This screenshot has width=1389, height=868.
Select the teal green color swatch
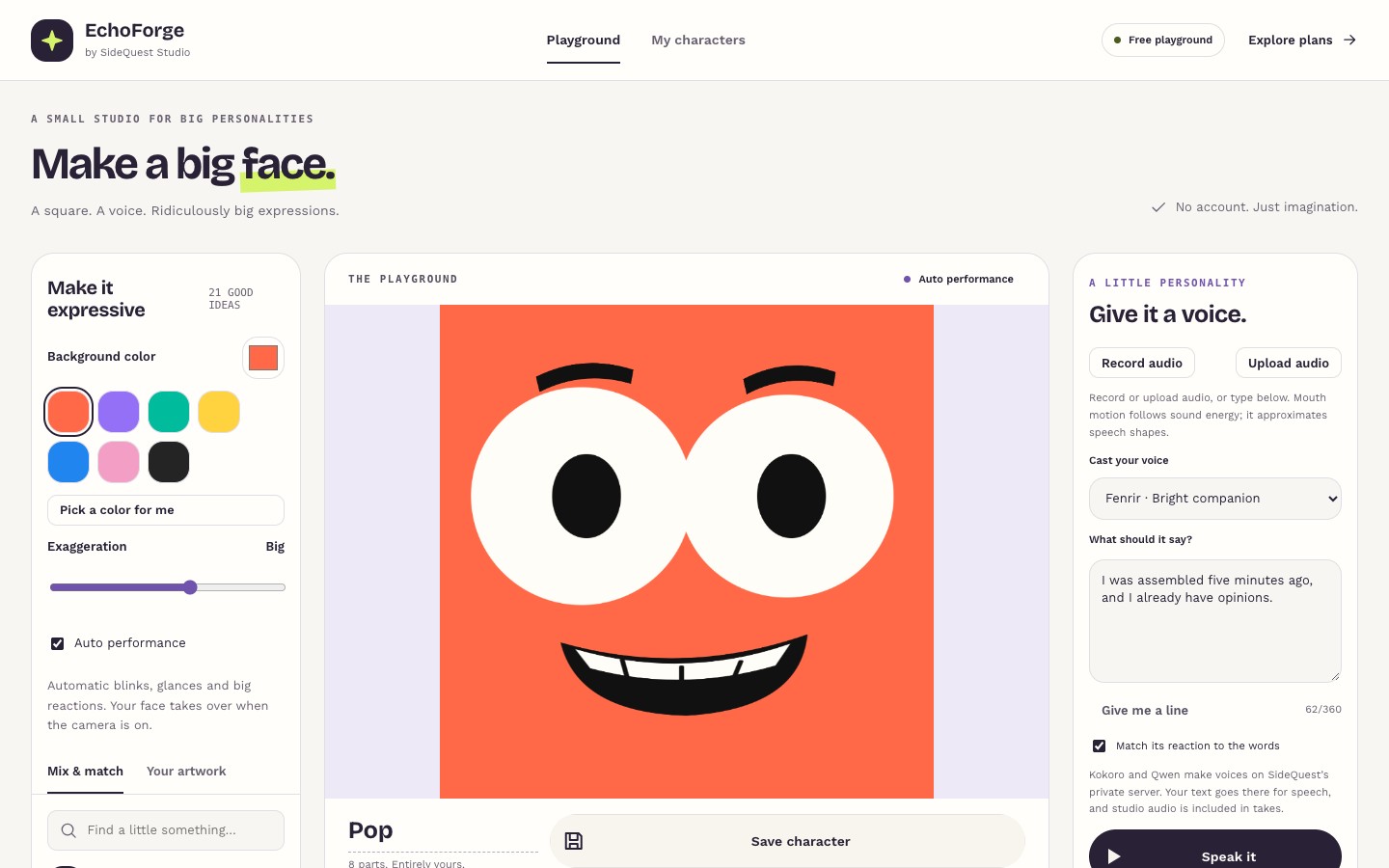(169, 412)
